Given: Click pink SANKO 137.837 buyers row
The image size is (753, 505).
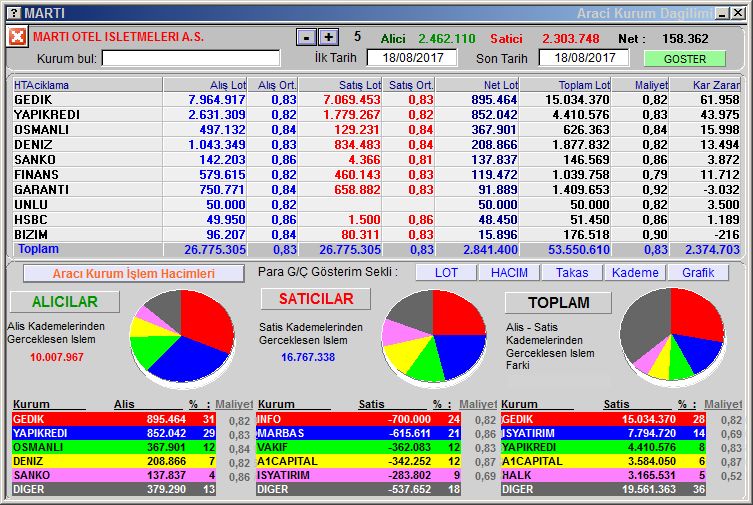Looking at the screenshot, I should pos(114,475).
